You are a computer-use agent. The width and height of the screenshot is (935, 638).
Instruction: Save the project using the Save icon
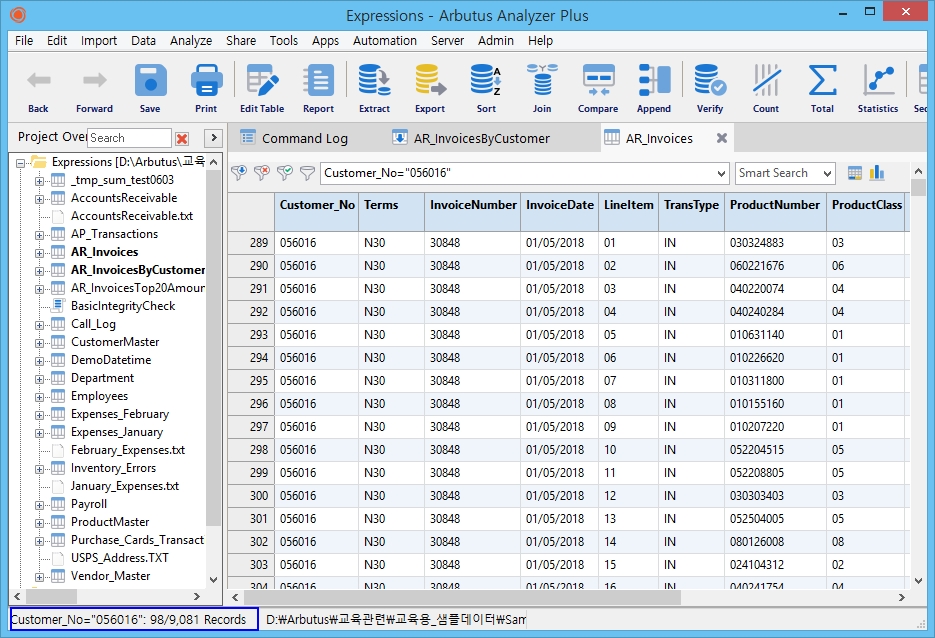150,87
